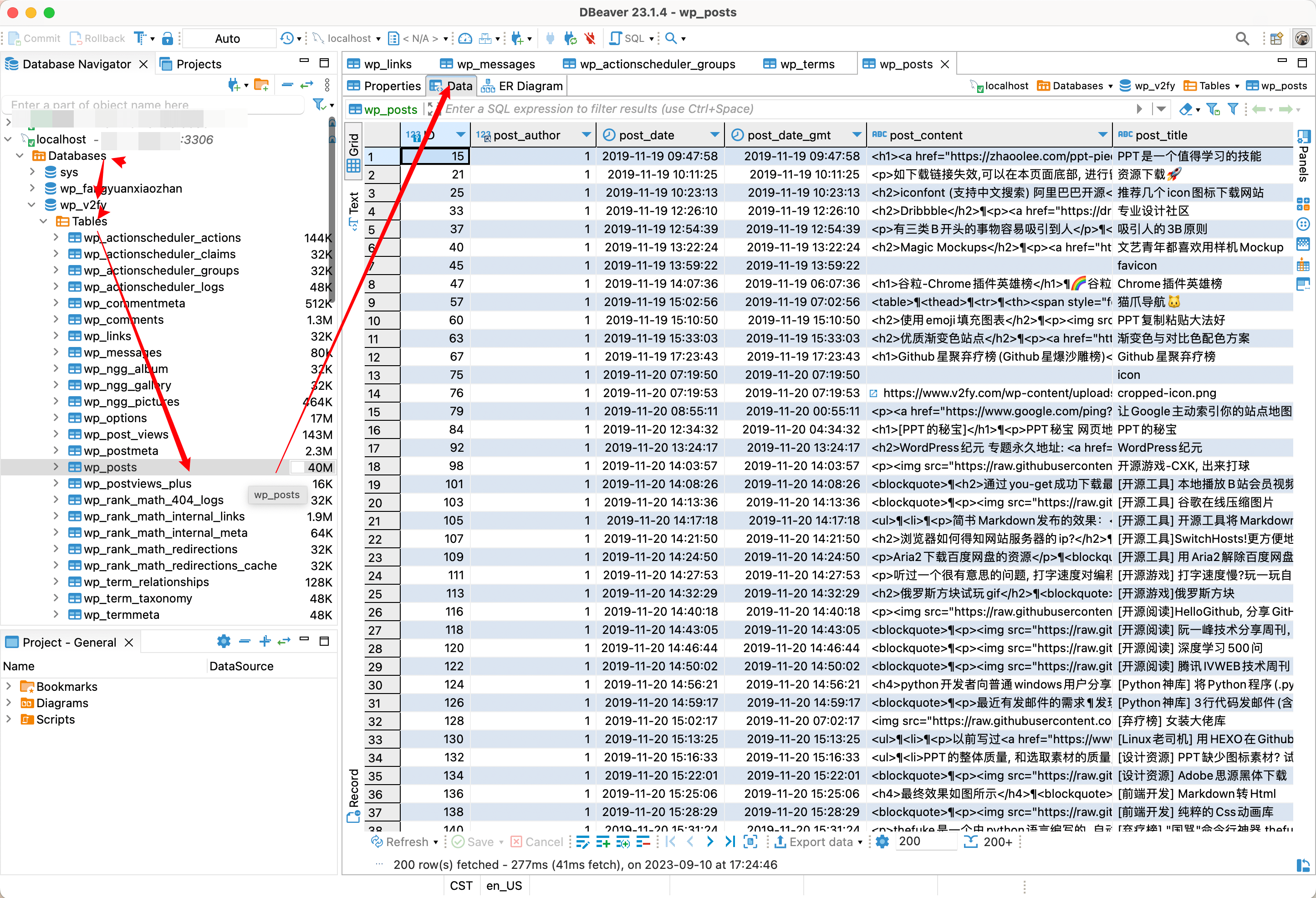1316x898 pixels.
Task: Click the Databases breadcrumb link
Action: [x=1071, y=86]
